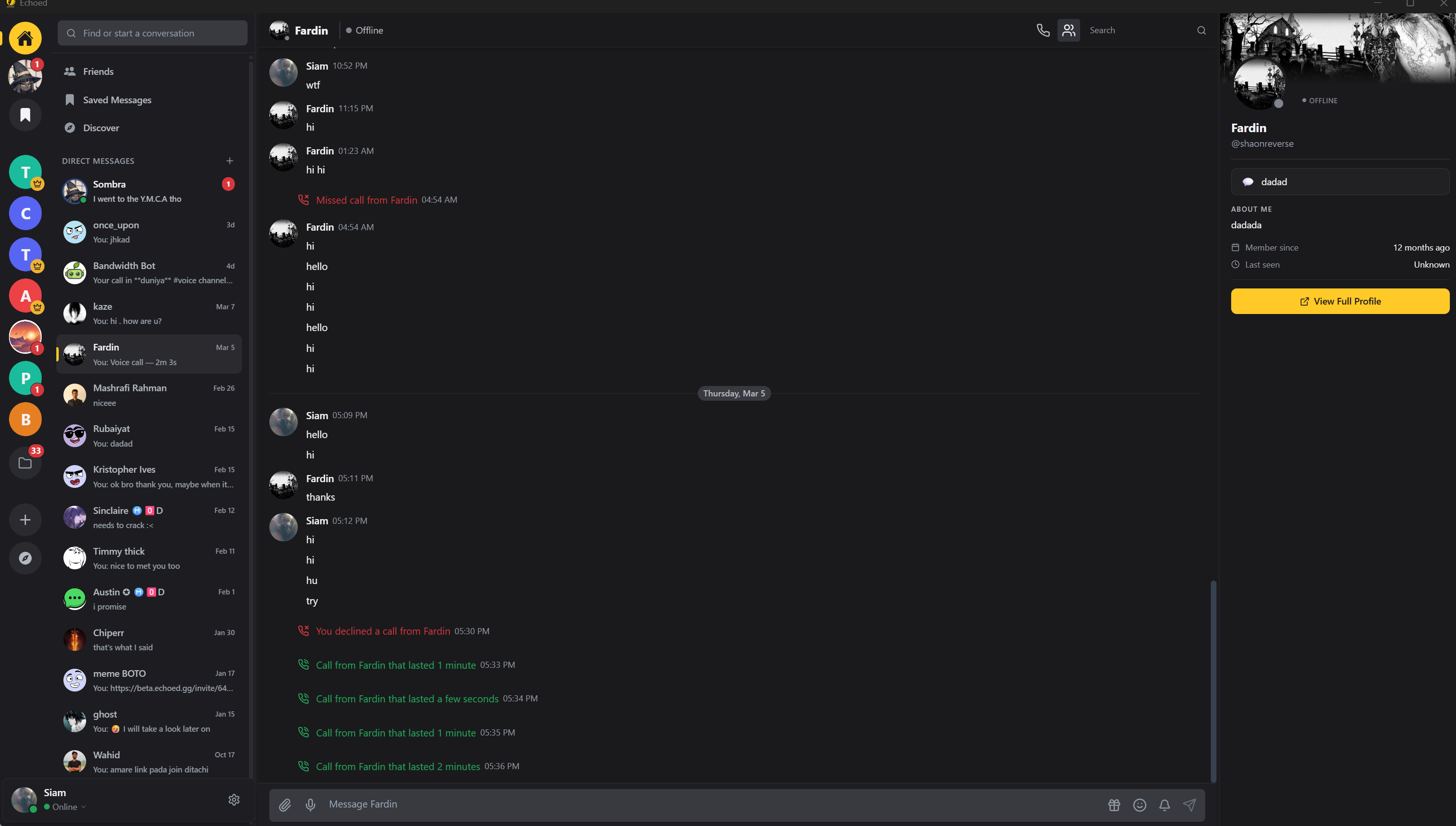The image size is (1456, 826).
Task: Click the Find or start a conversation field
Action: point(152,33)
